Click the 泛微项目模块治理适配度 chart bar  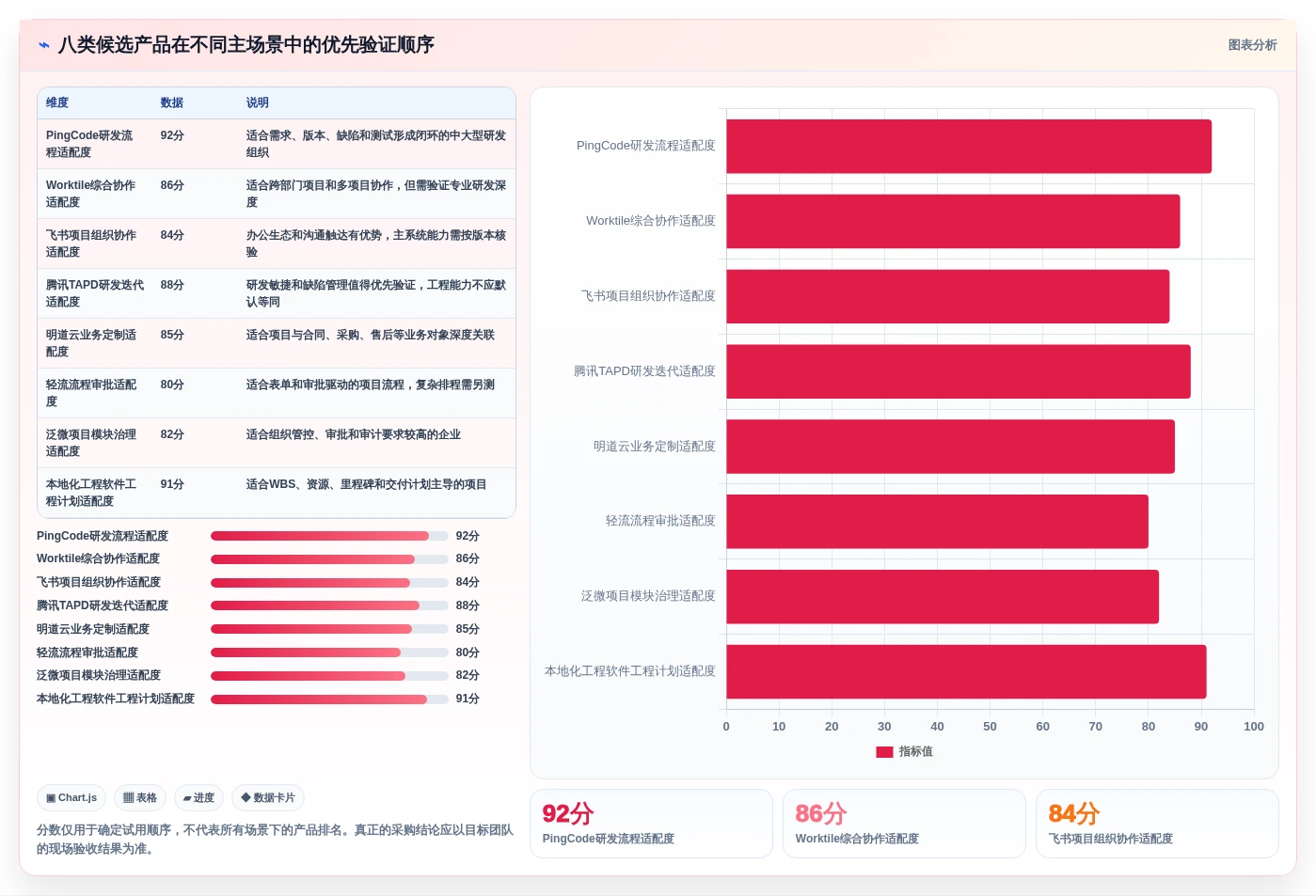pos(943,597)
